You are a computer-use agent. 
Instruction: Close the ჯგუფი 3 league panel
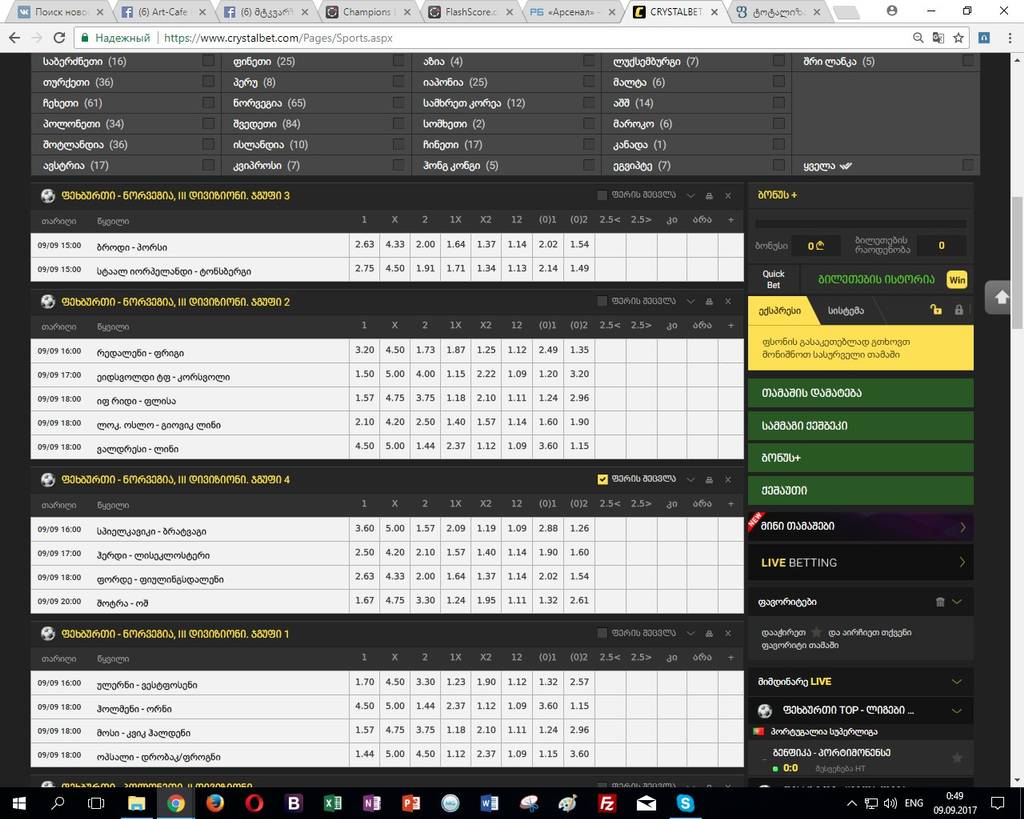728,196
